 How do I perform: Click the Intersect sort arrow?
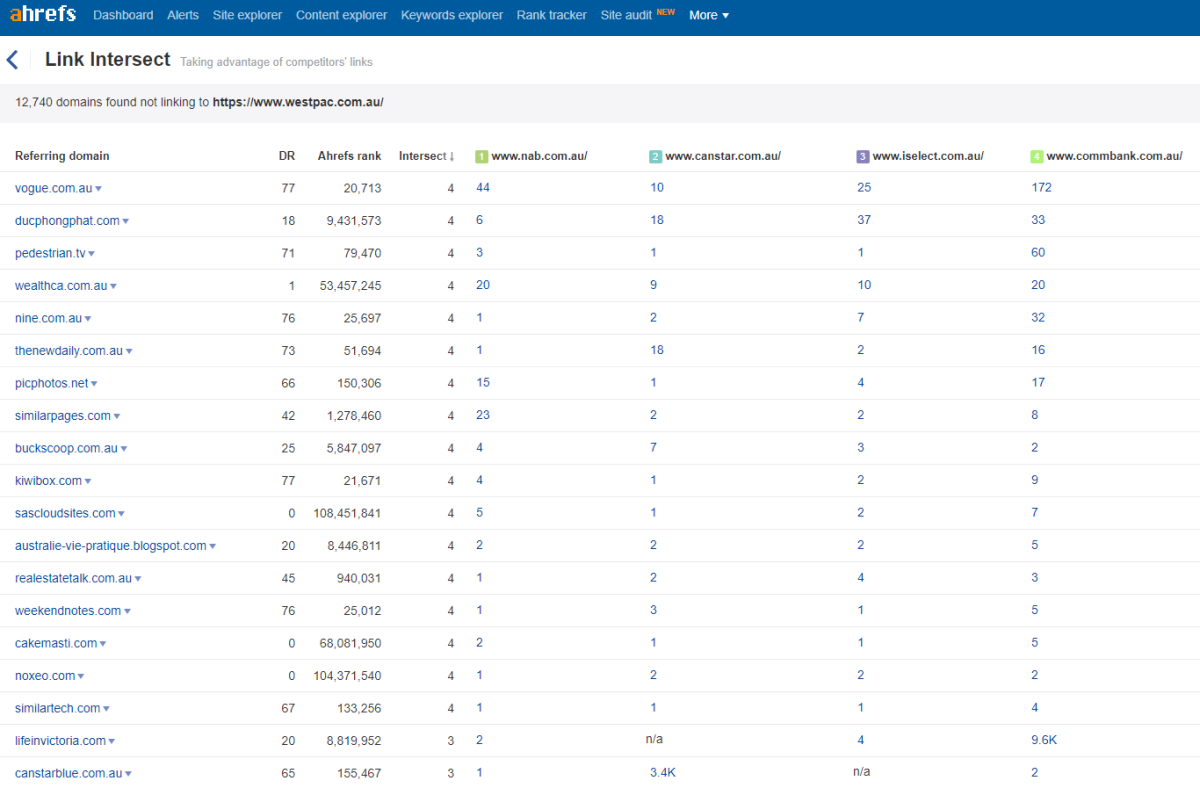(x=450, y=156)
